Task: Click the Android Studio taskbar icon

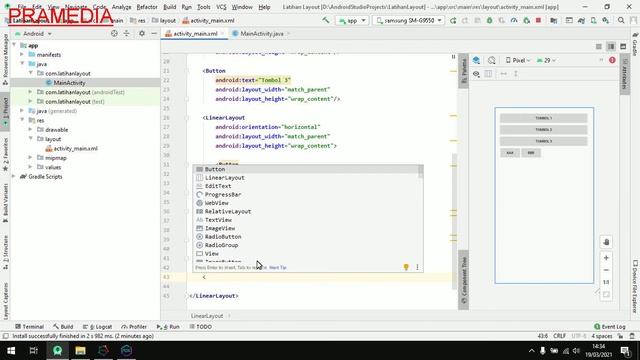Action: [58, 351]
